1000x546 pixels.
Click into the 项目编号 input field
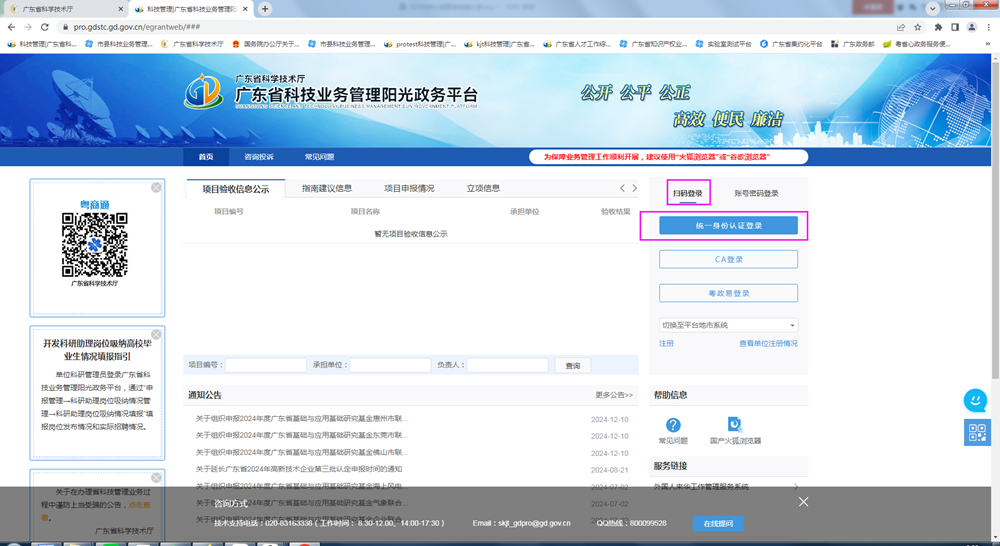pyautogui.click(x=266, y=365)
